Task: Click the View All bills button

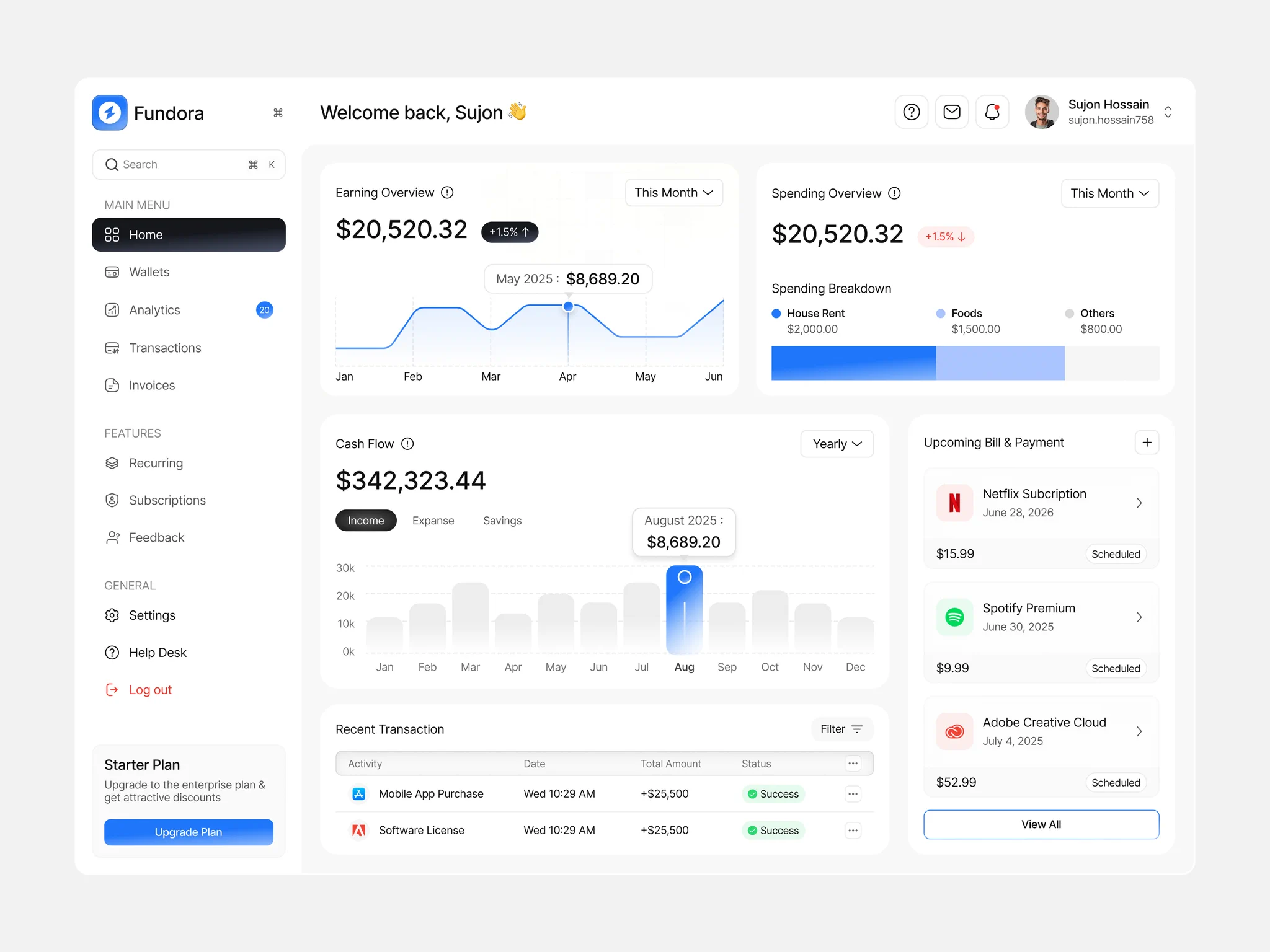Action: click(1041, 824)
